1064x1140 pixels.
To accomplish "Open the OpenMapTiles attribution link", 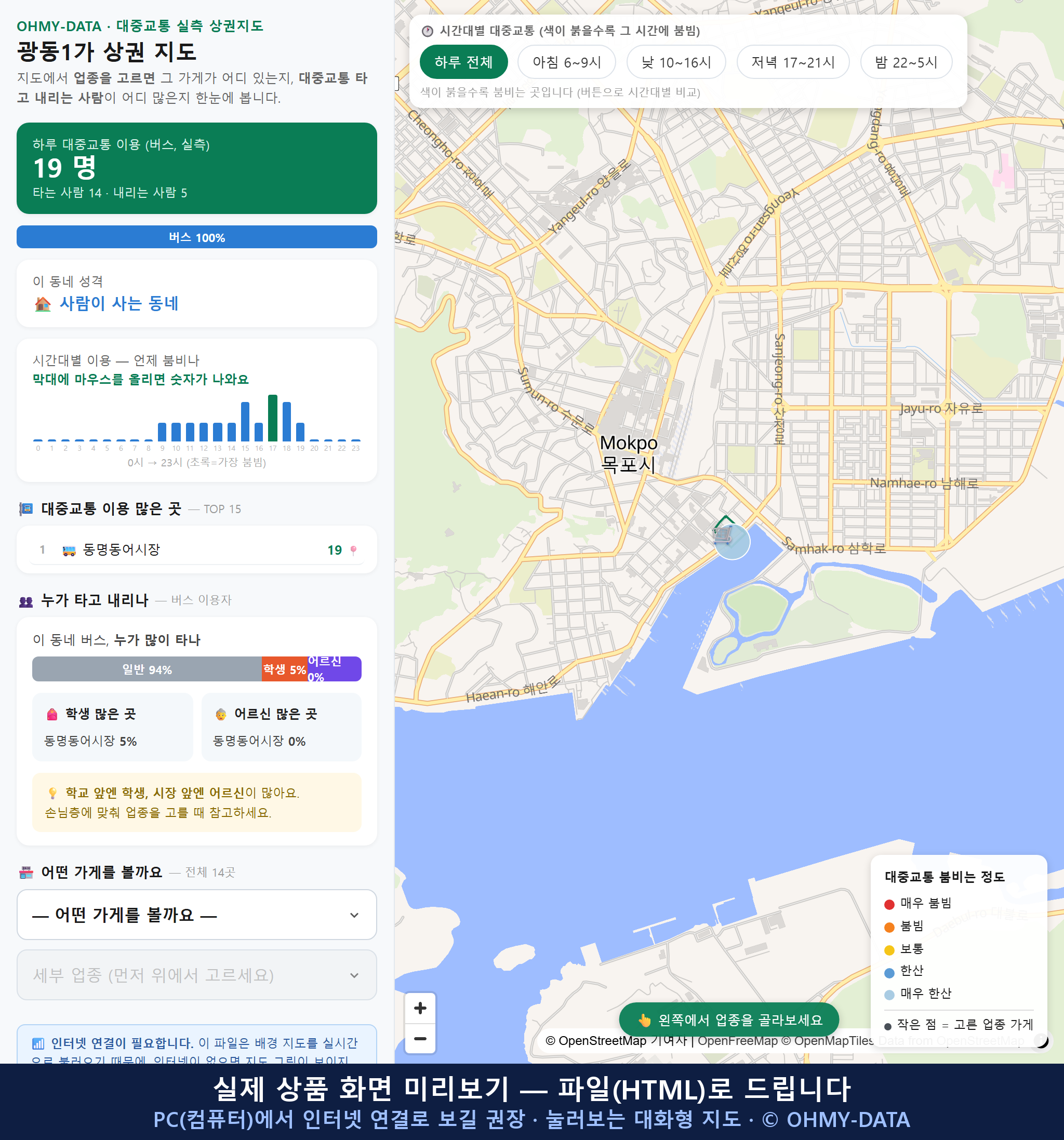I will click(x=828, y=1041).
